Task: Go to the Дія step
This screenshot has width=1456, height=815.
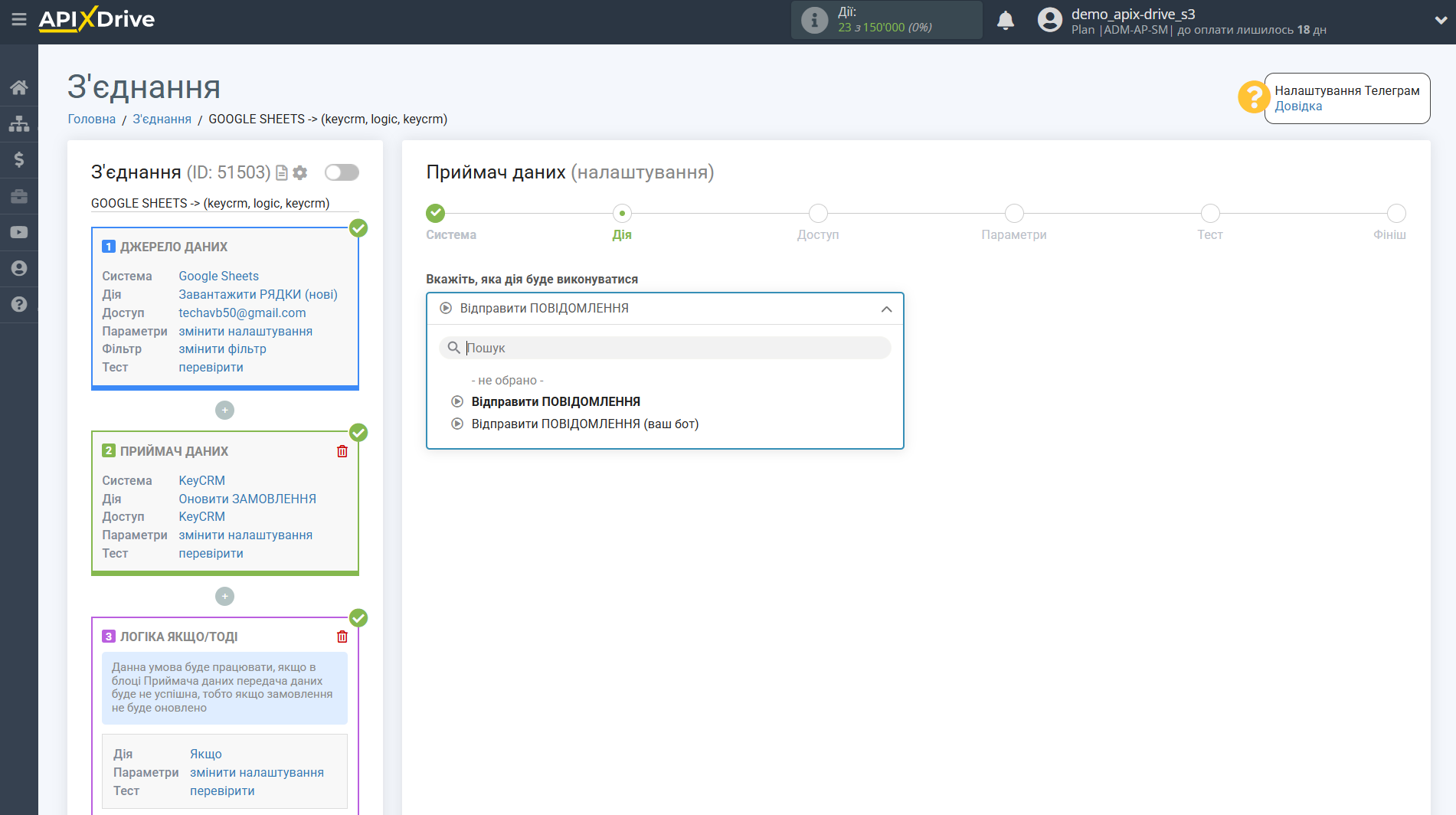Action: [x=622, y=213]
